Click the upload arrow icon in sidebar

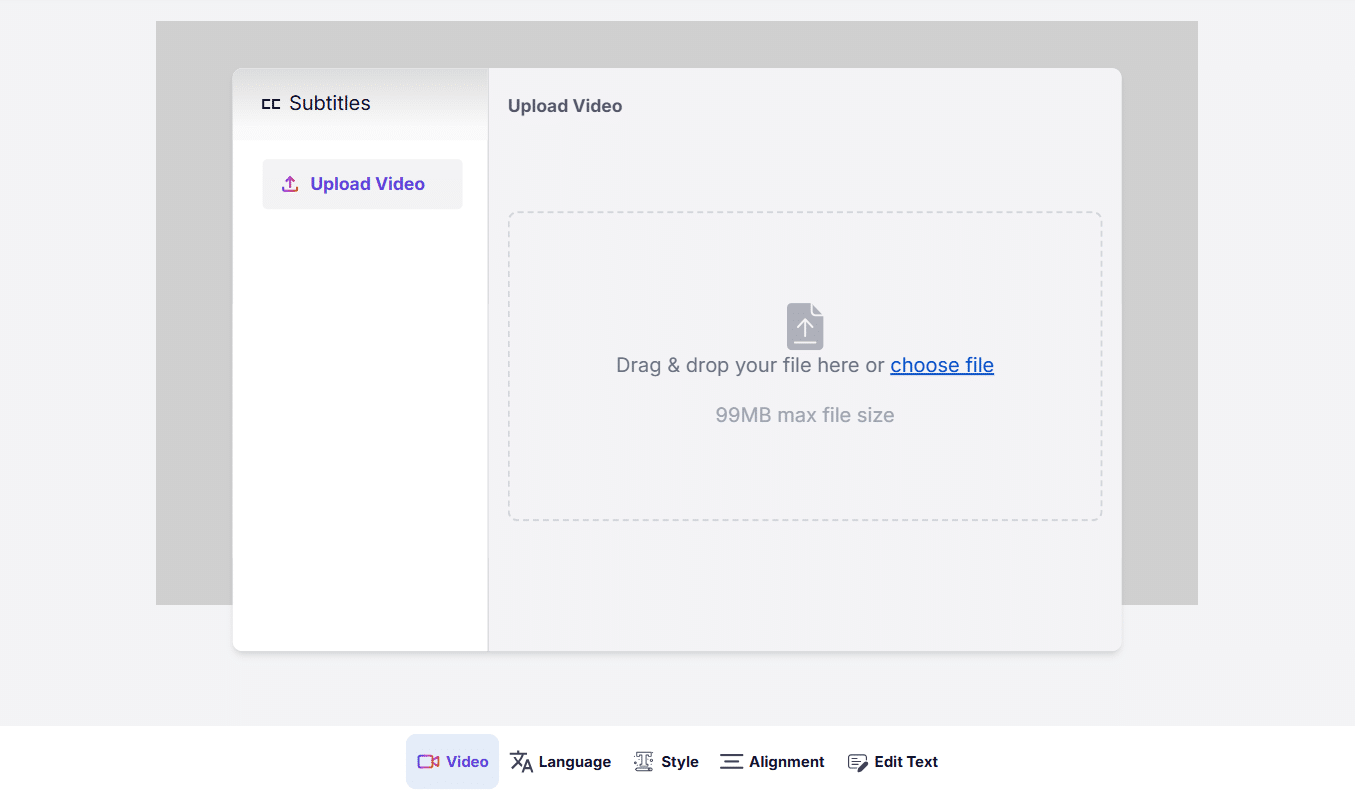pos(290,184)
